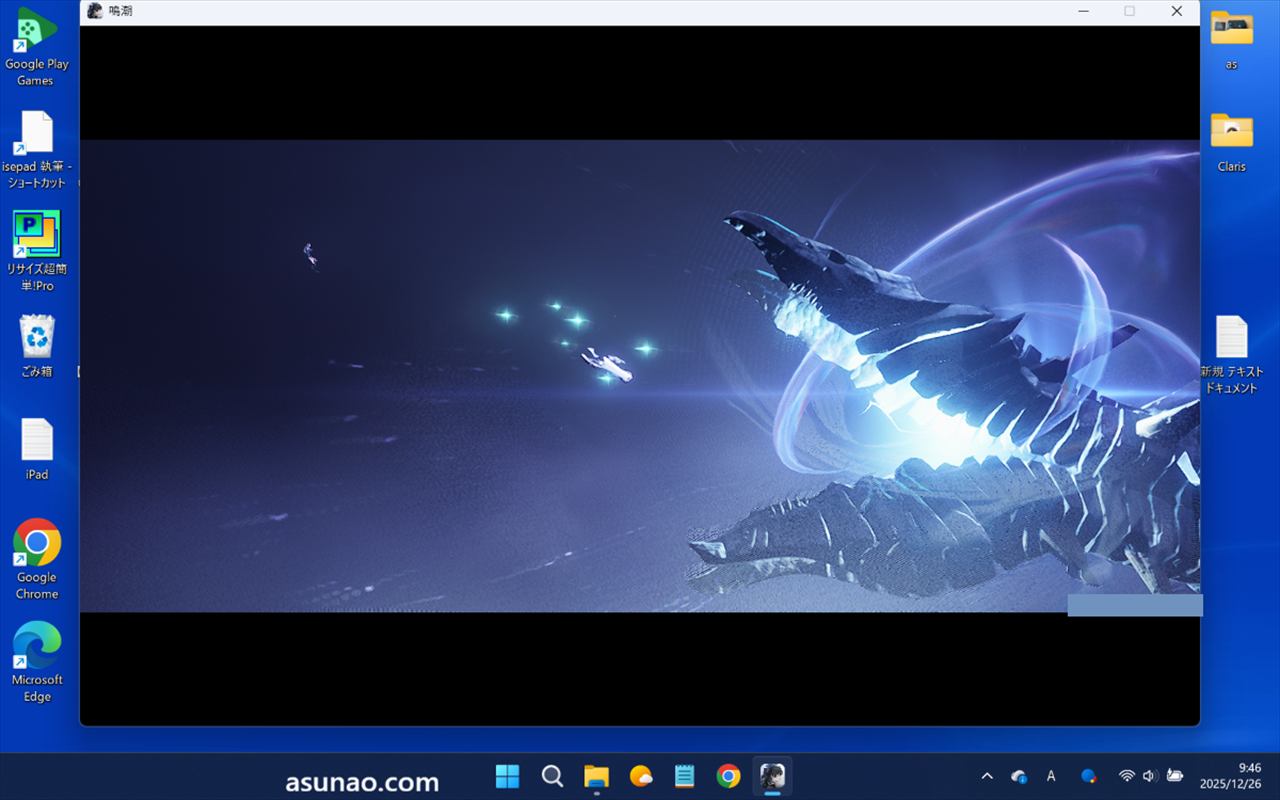Viewport: 1280px width, 800px height.
Task: Expand the hidden system tray icons chevron
Action: click(987, 776)
